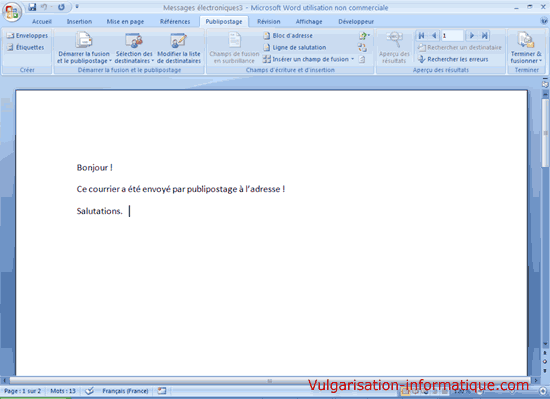Screen dimensions: 550x399
Task: Click the macro recording status icon
Action: click(162, 391)
